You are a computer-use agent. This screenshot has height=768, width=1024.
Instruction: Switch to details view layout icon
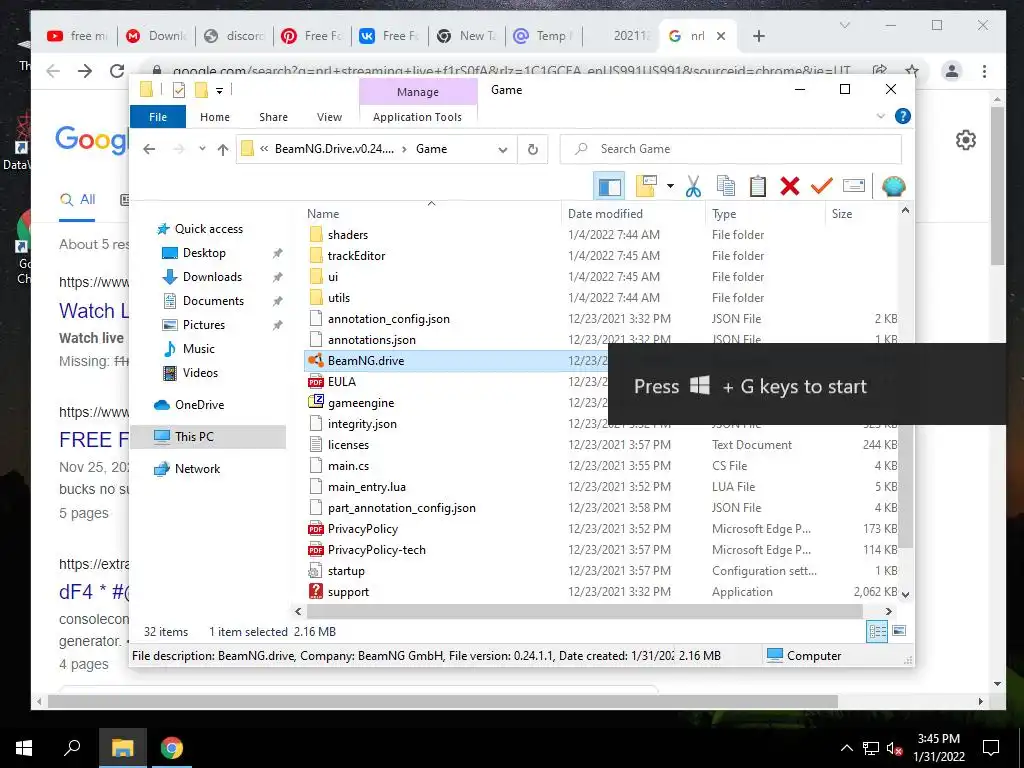[x=877, y=631]
